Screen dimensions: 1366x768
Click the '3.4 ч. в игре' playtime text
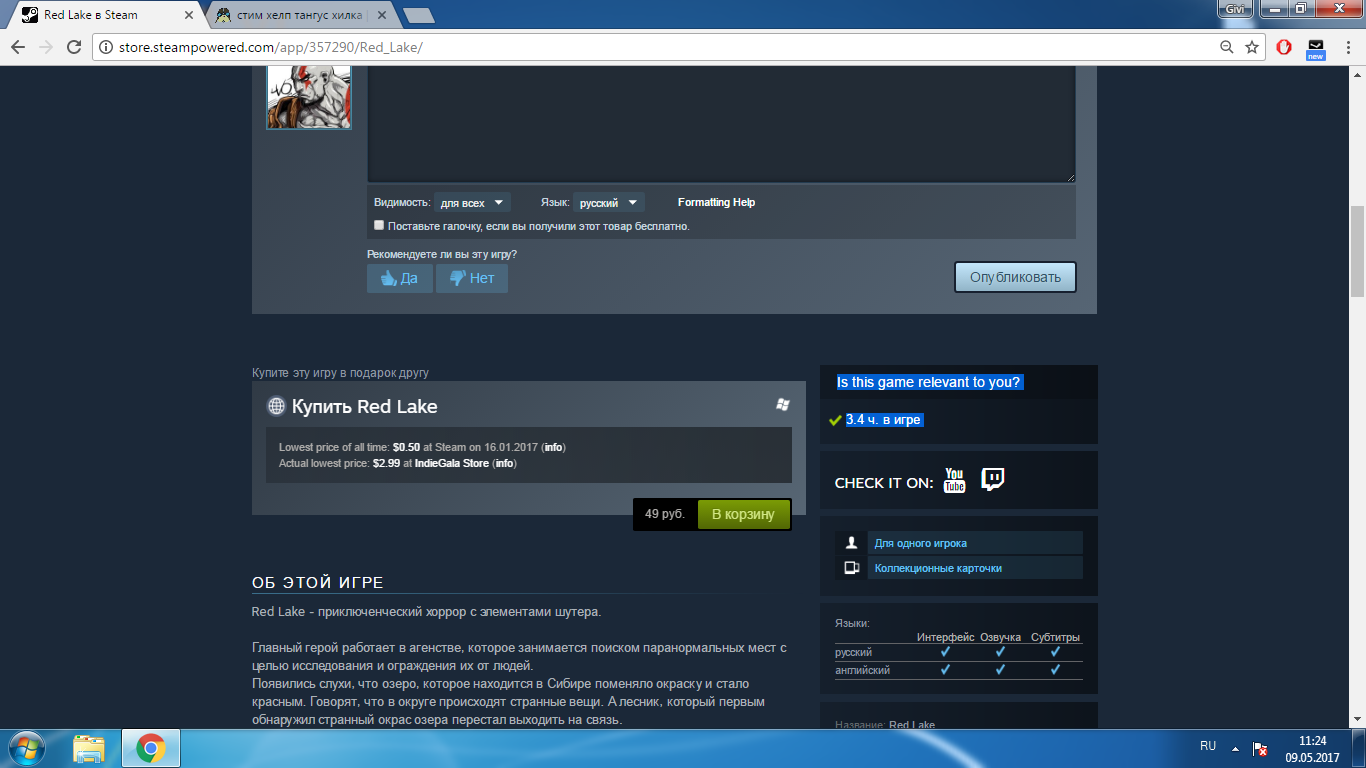pyautogui.click(x=883, y=420)
